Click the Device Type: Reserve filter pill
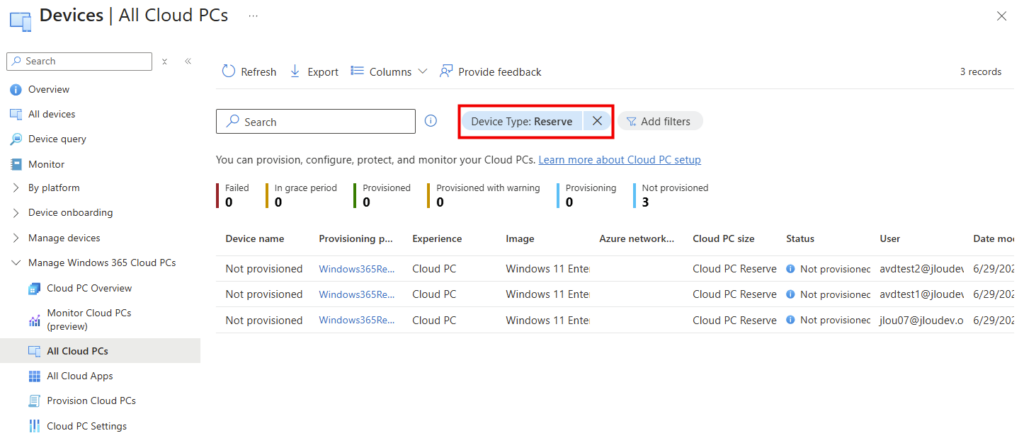This screenshot has width=1024, height=438. coord(522,121)
